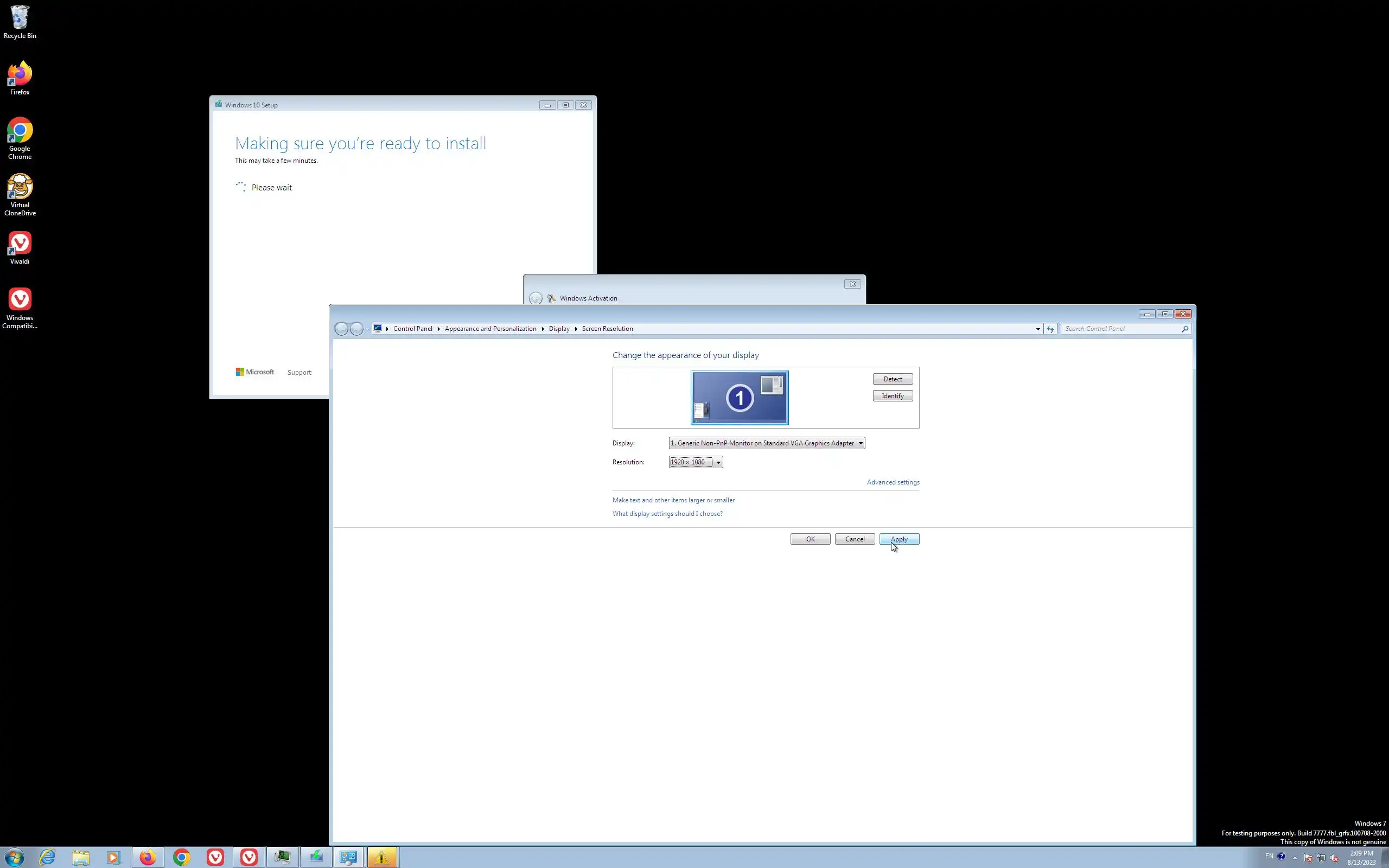The width and height of the screenshot is (1389, 868).
Task: Click the Identify button
Action: [x=893, y=396]
